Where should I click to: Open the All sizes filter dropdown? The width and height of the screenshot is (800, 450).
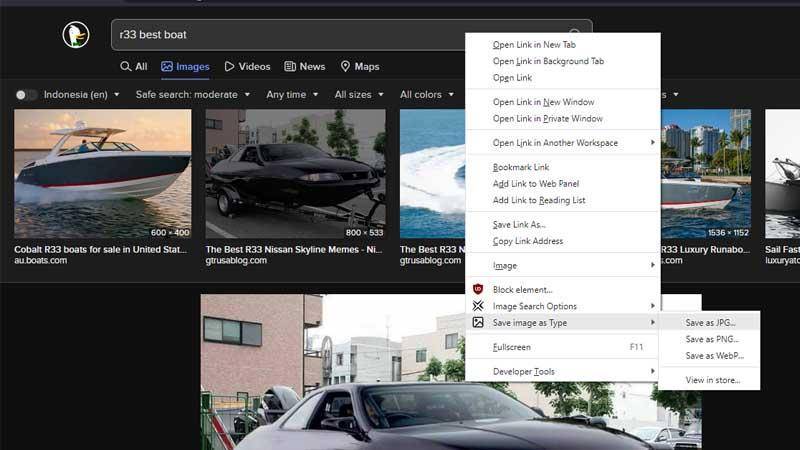pos(359,95)
